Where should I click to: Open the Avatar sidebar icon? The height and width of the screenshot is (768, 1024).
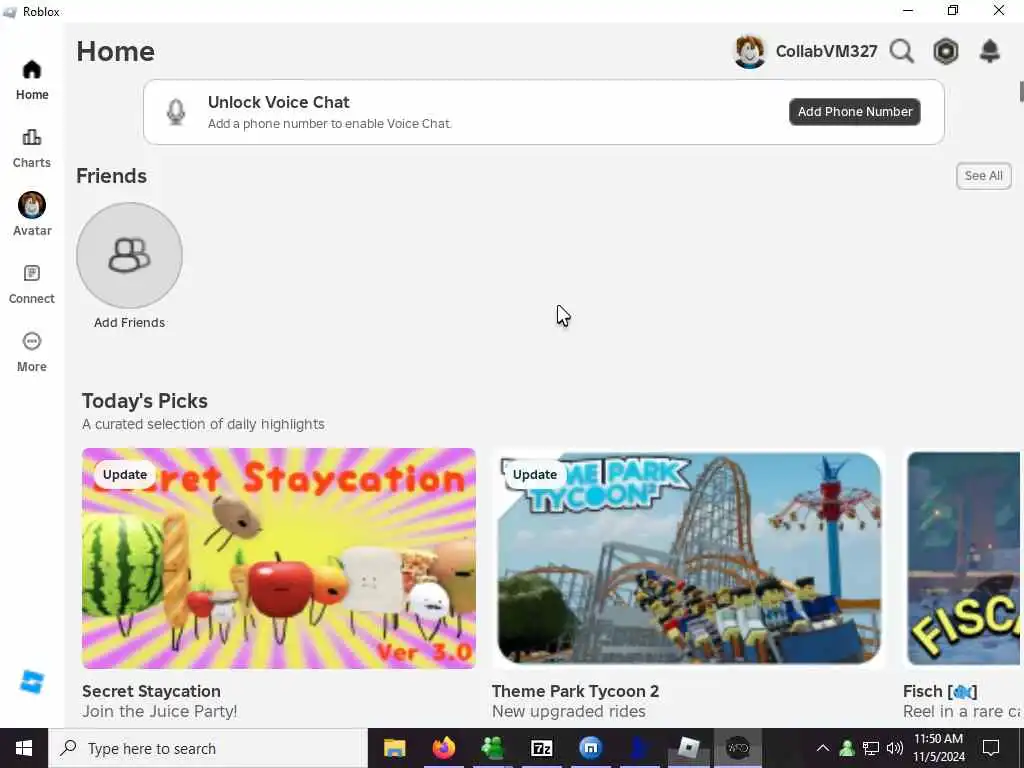(x=31, y=206)
